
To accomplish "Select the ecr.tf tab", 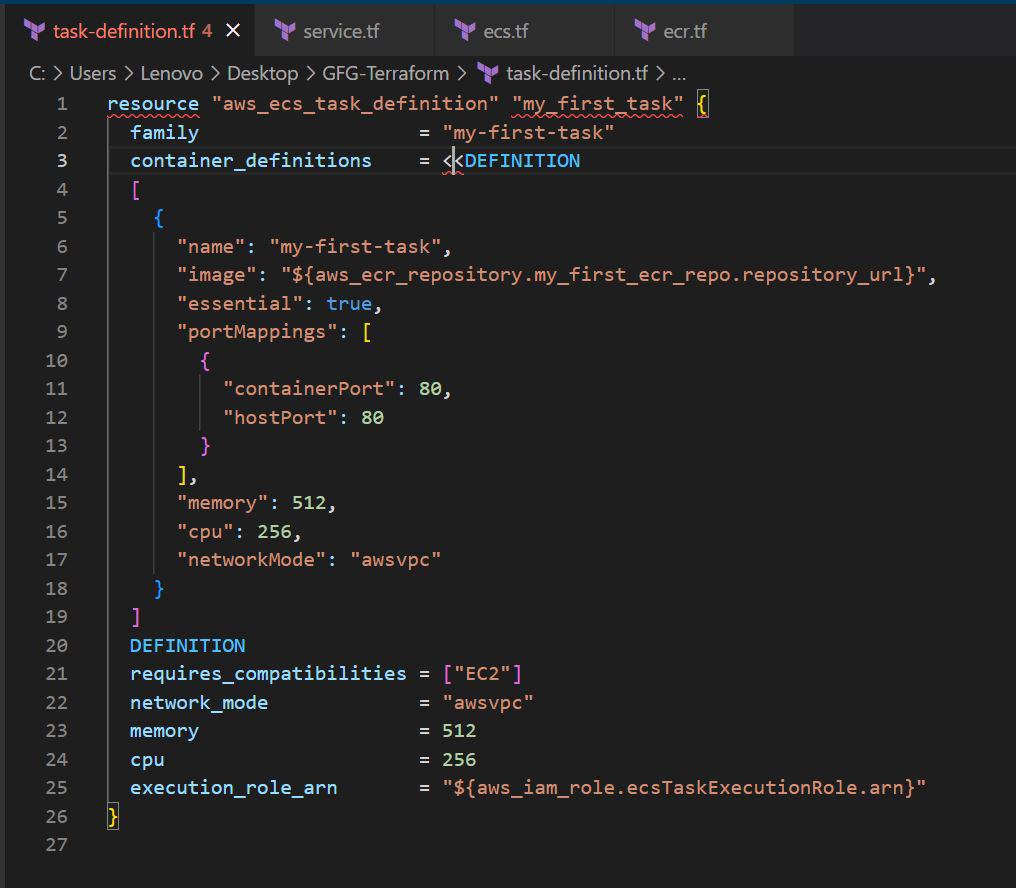I will coord(685,31).
